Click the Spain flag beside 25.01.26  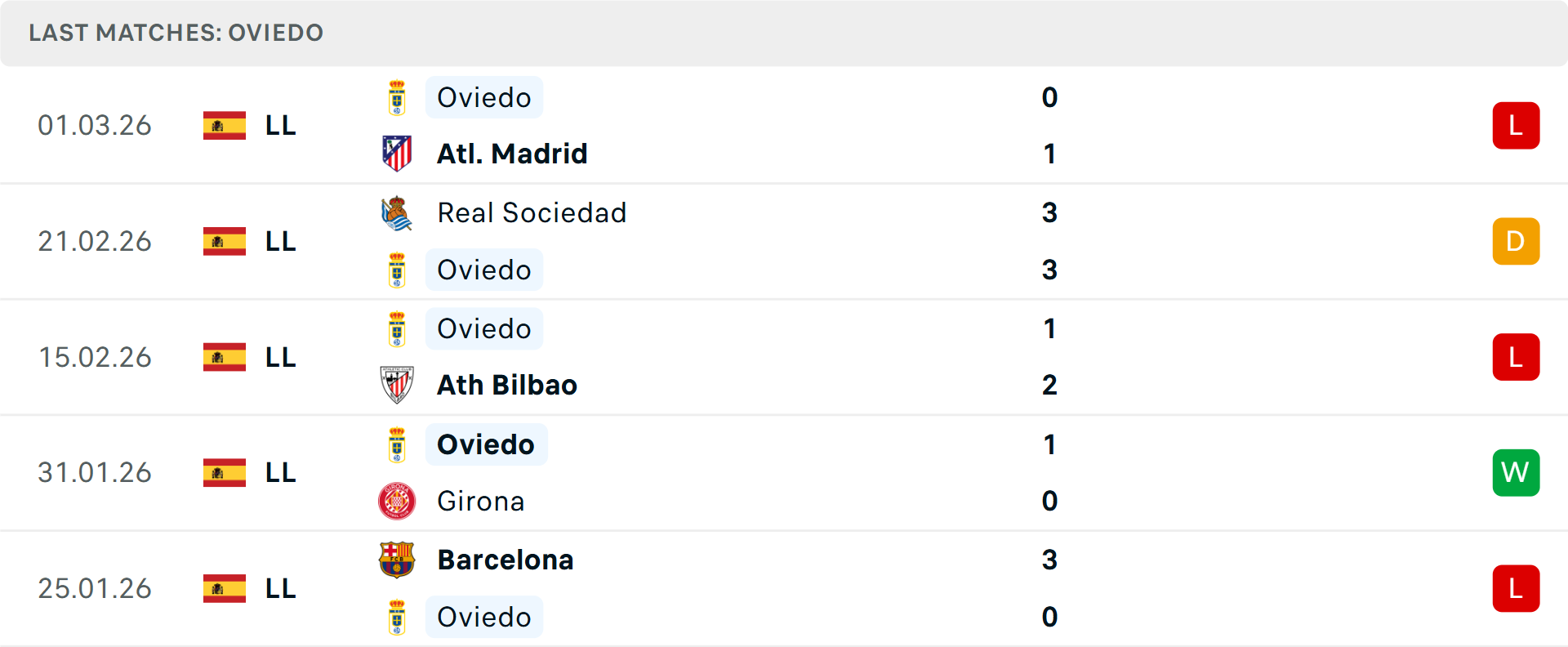coord(224,587)
